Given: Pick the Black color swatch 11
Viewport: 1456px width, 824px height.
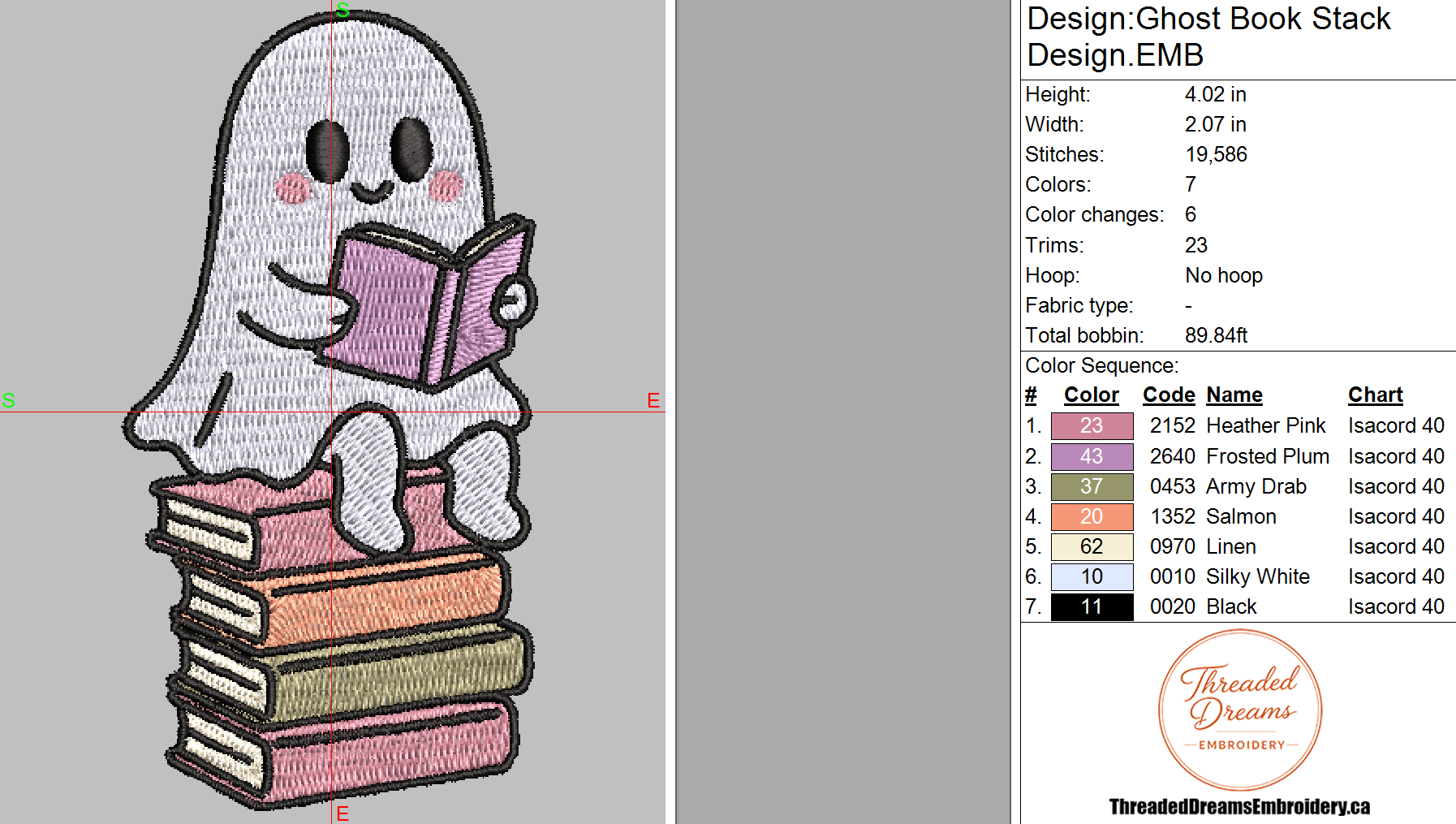Looking at the screenshot, I should [1092, 606].
